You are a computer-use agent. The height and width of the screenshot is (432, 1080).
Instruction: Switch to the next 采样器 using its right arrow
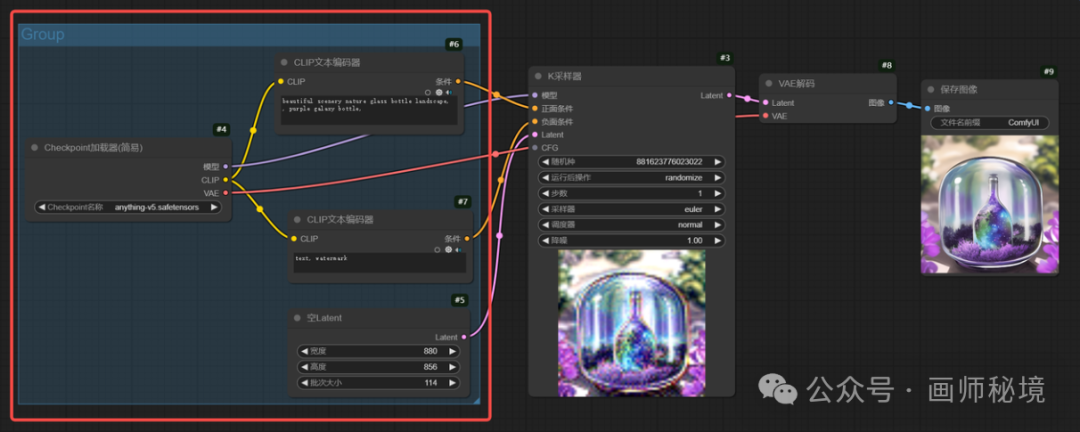(x=717, y=209)
